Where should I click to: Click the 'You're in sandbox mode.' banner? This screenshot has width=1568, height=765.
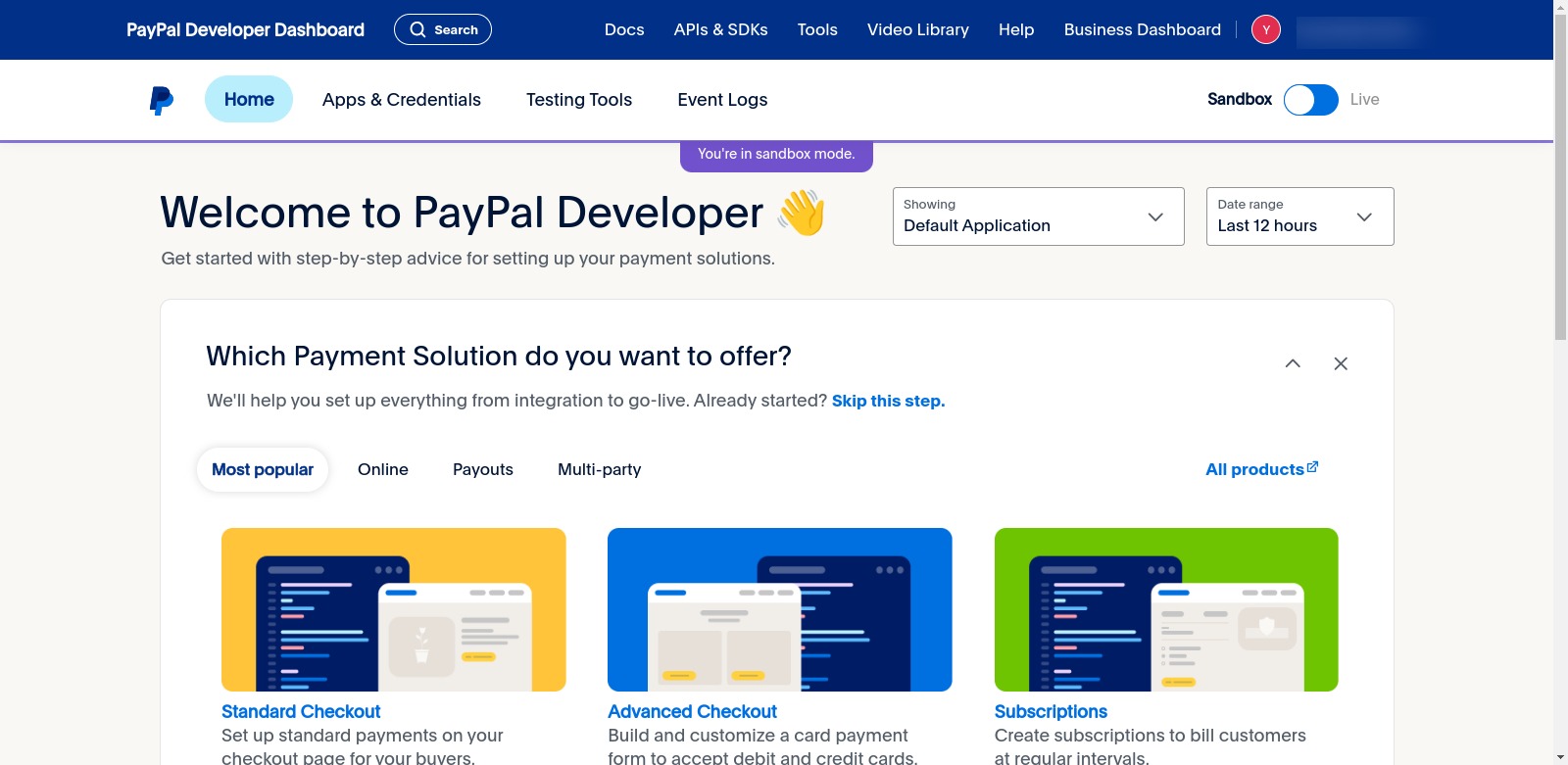tap(776, 155)
